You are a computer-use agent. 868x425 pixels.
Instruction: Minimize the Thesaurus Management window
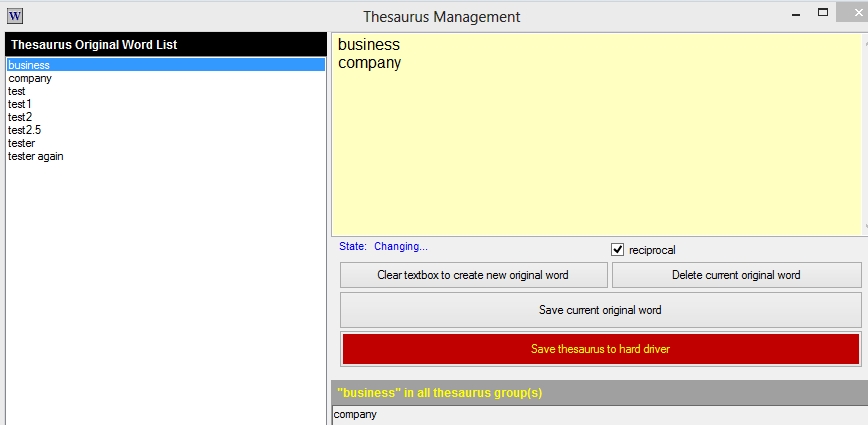(x=796, y=16)
